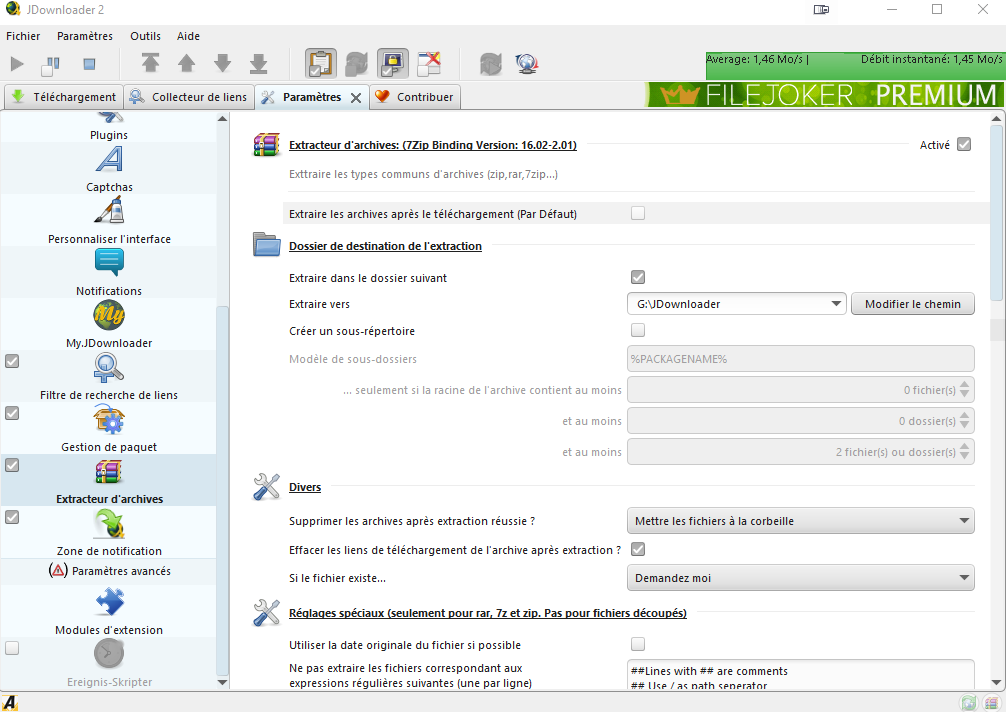Click the Filejoker Premium banner
This screenshot has width=1006, height=712.
tap(823, 95)
